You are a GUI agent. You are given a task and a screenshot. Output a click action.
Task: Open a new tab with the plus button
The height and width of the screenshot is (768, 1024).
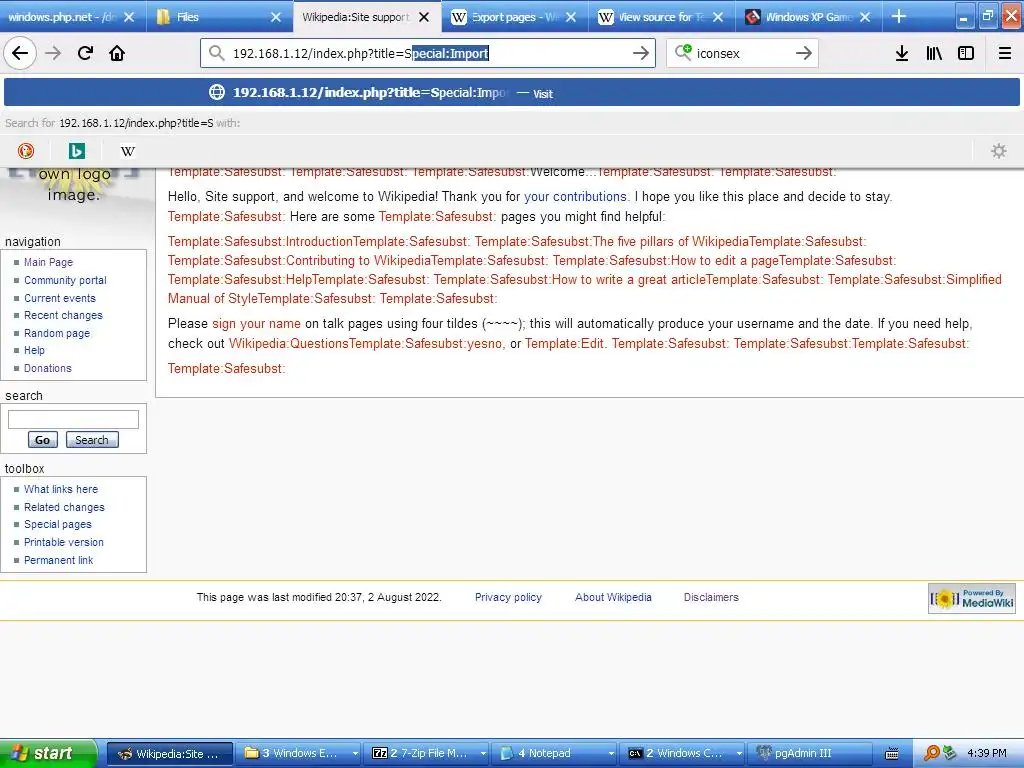[899, 16]
